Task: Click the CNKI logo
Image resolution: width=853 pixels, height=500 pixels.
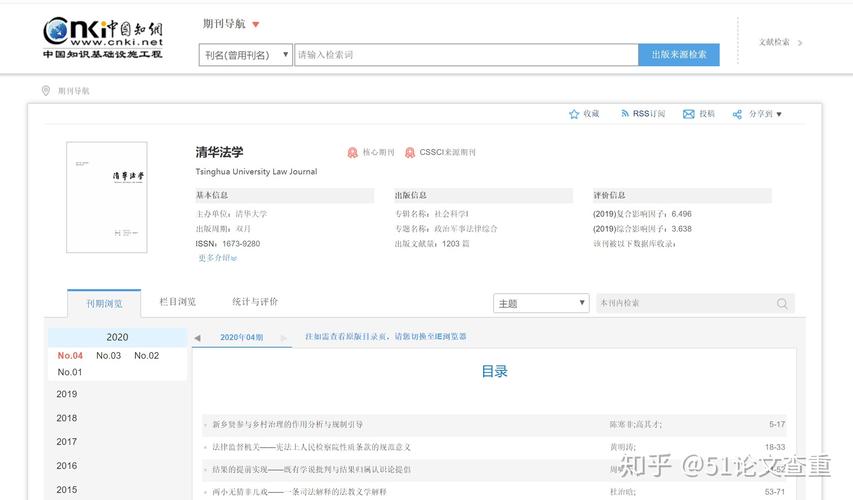Action: [x=103, y=38]
